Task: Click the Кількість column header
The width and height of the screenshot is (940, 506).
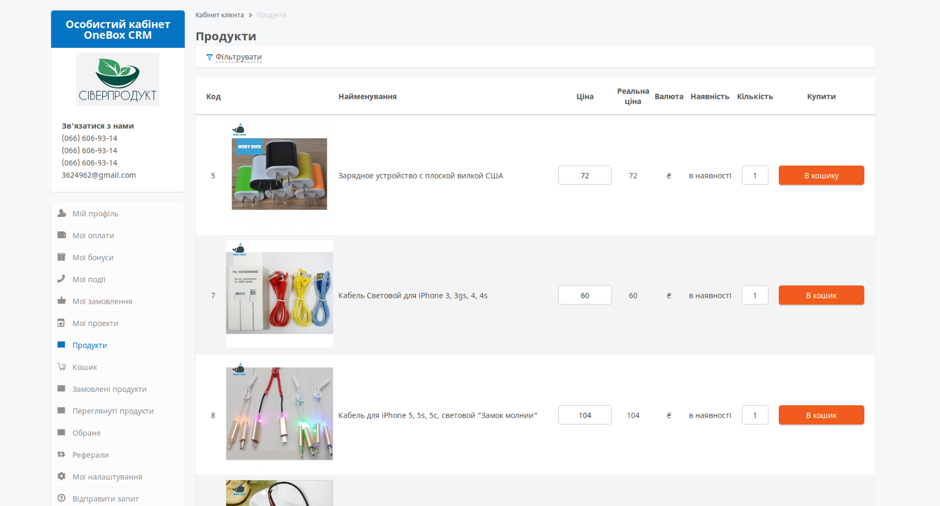Action: tap(755, 97)
